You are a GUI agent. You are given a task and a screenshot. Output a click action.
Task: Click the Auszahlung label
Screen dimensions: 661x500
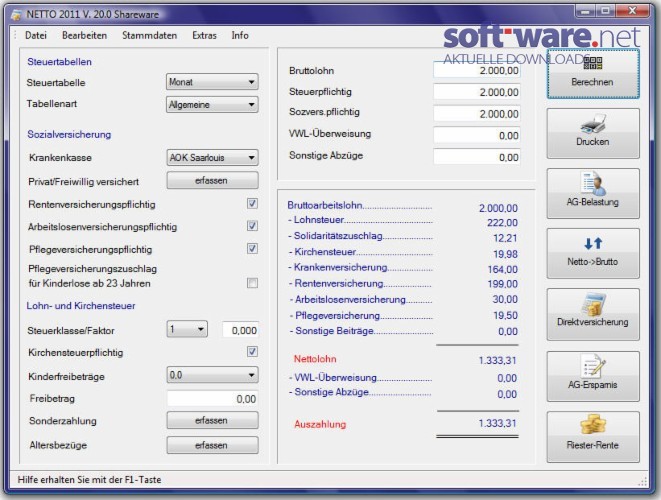(x=320, y=424)
